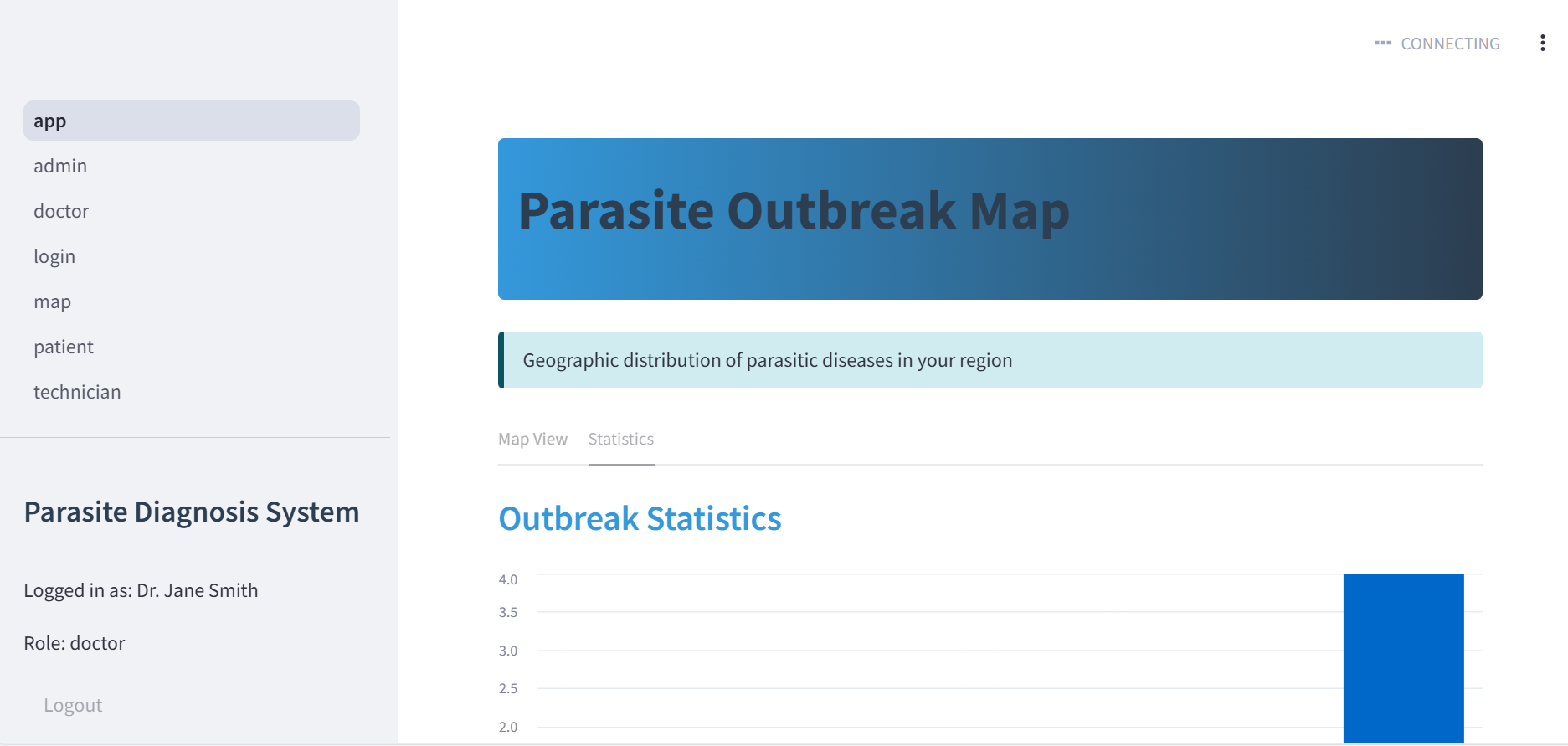Click the Parasite Outbreak Map heading
Screen dimensions: 1568x746
coord(794,210)
